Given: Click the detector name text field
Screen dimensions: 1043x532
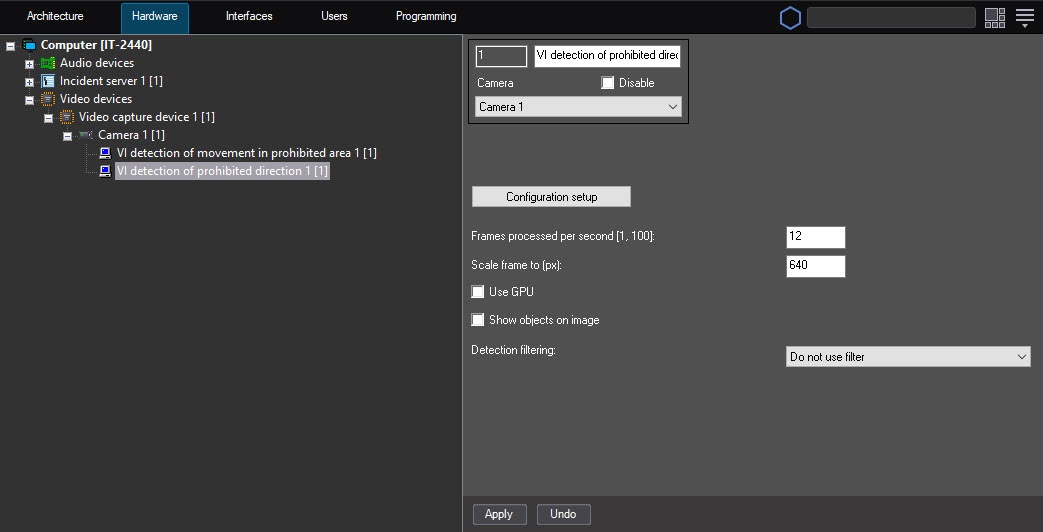Looking at the screenshot, I should coord(608,56).
